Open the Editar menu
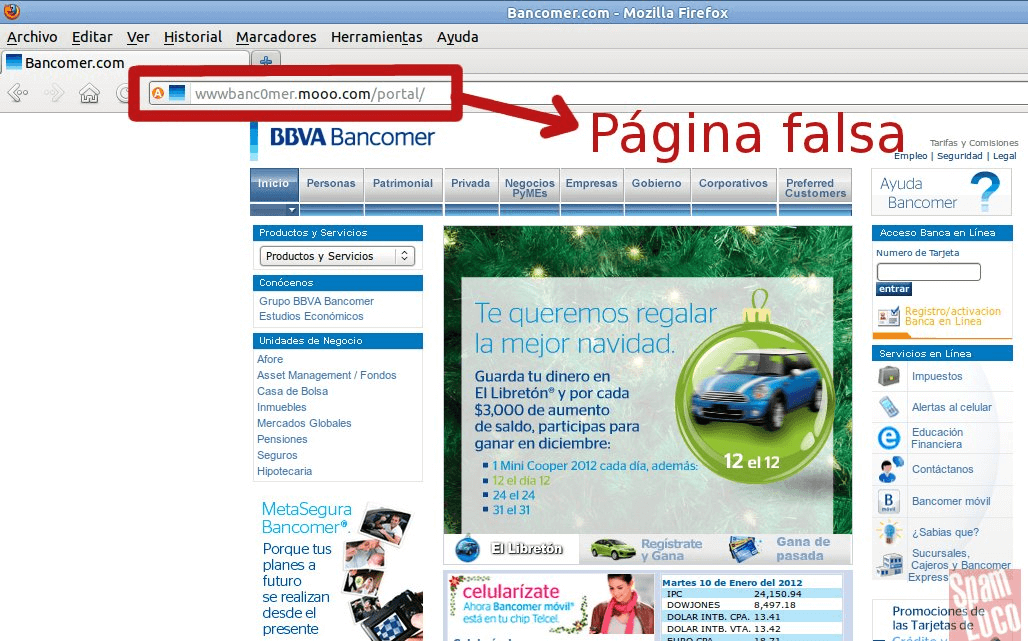 click(92, 37)
